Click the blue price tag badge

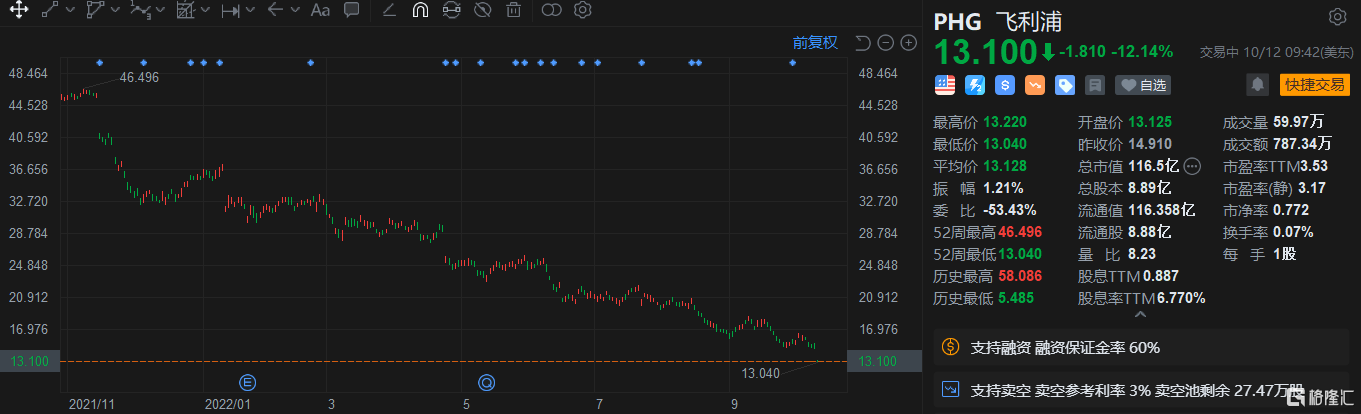point(1065,85)
